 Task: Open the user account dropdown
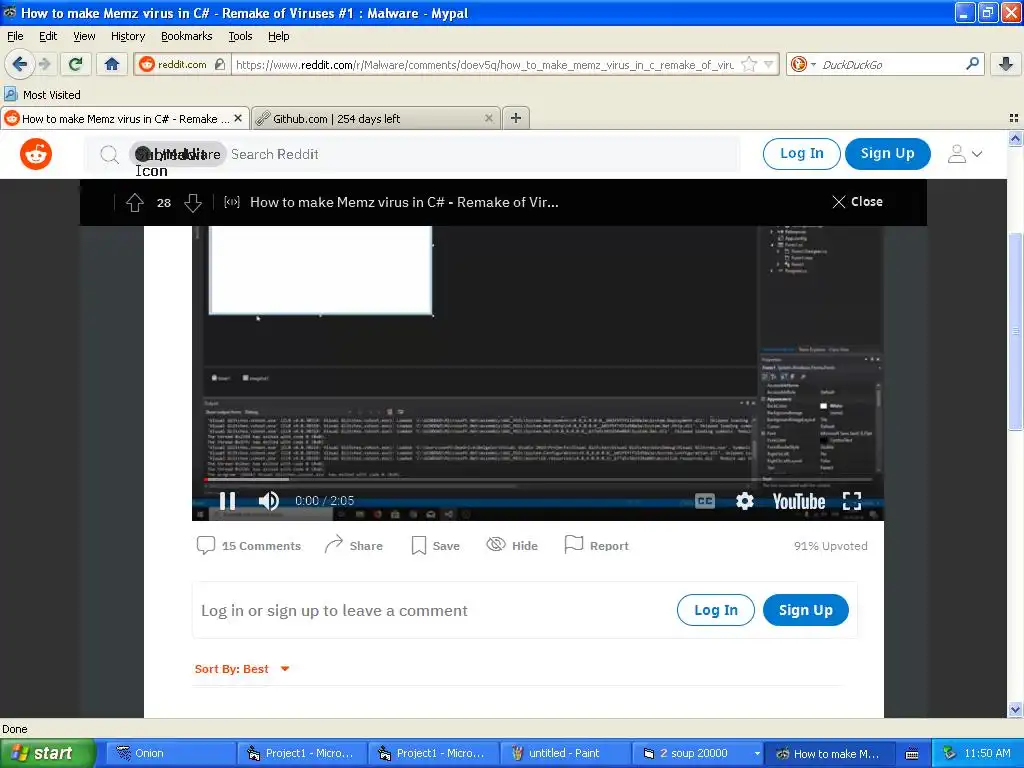(x=965, y=154)
